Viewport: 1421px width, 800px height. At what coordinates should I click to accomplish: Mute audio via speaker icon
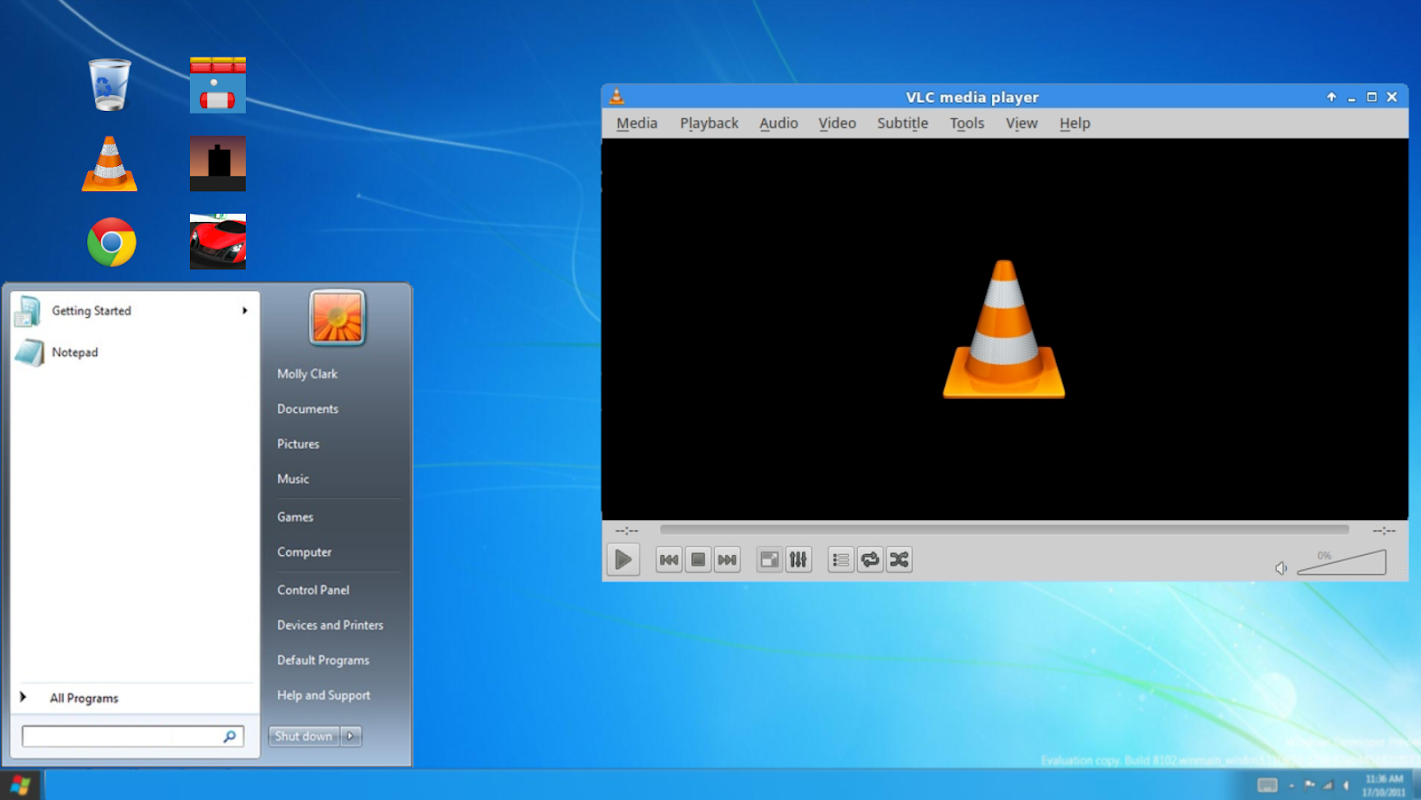(1281, 568)
